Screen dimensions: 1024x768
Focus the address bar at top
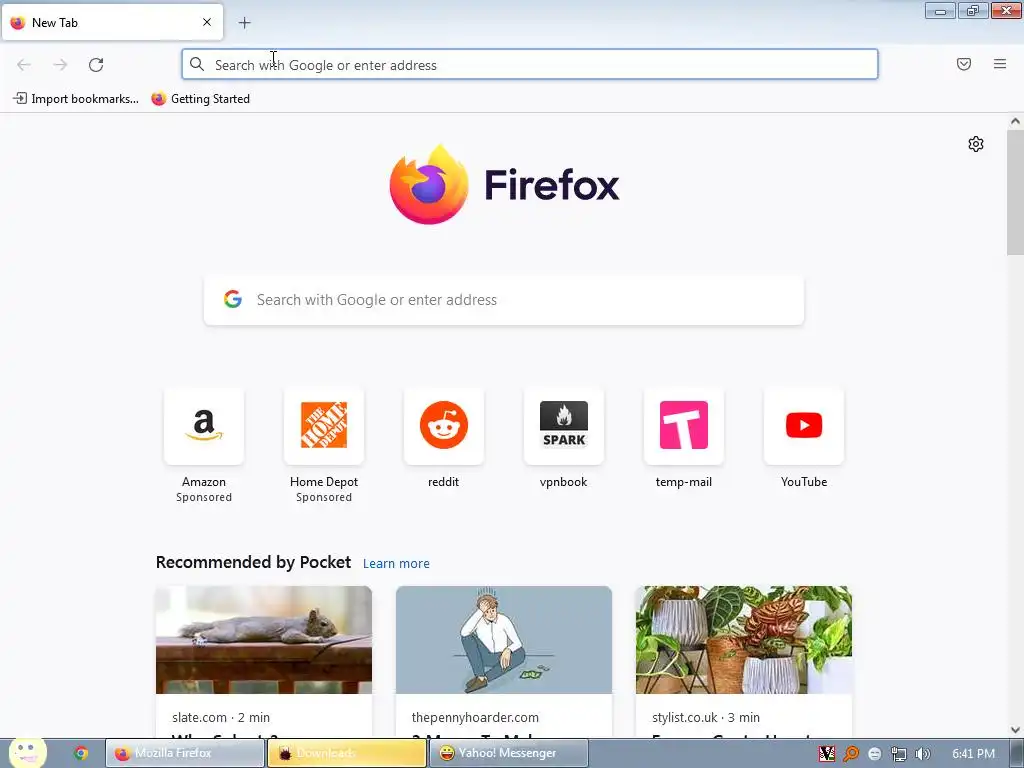point(530,65)
